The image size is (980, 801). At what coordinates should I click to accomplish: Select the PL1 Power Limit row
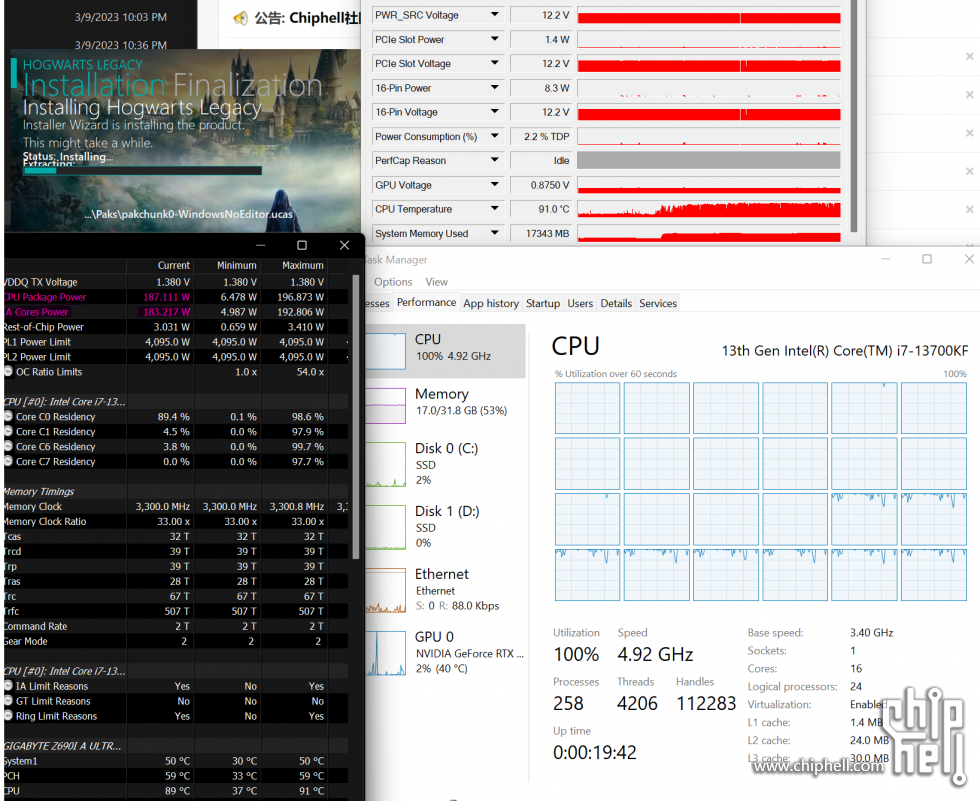176,342
